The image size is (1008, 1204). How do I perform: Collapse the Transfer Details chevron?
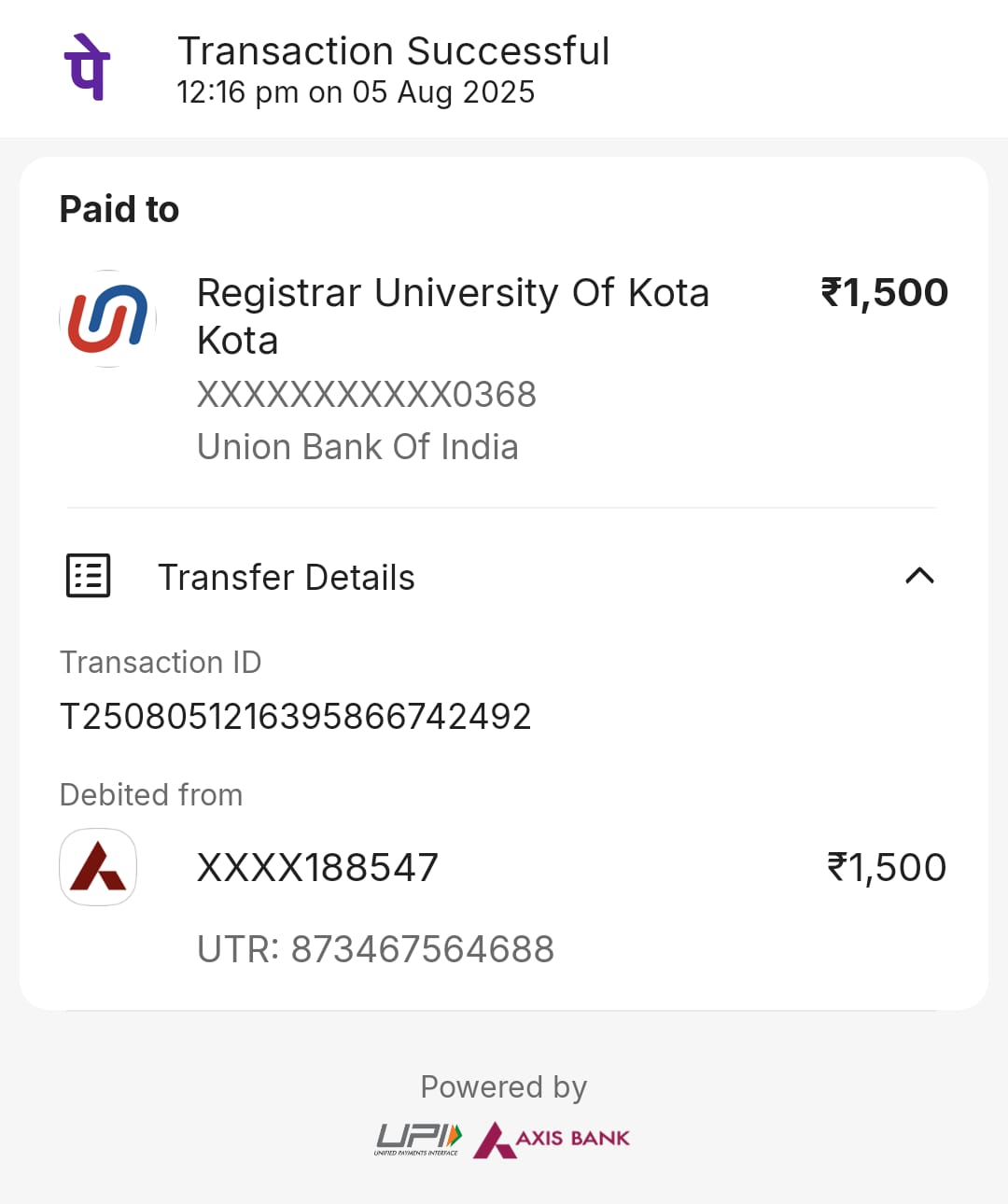(919, 576)
